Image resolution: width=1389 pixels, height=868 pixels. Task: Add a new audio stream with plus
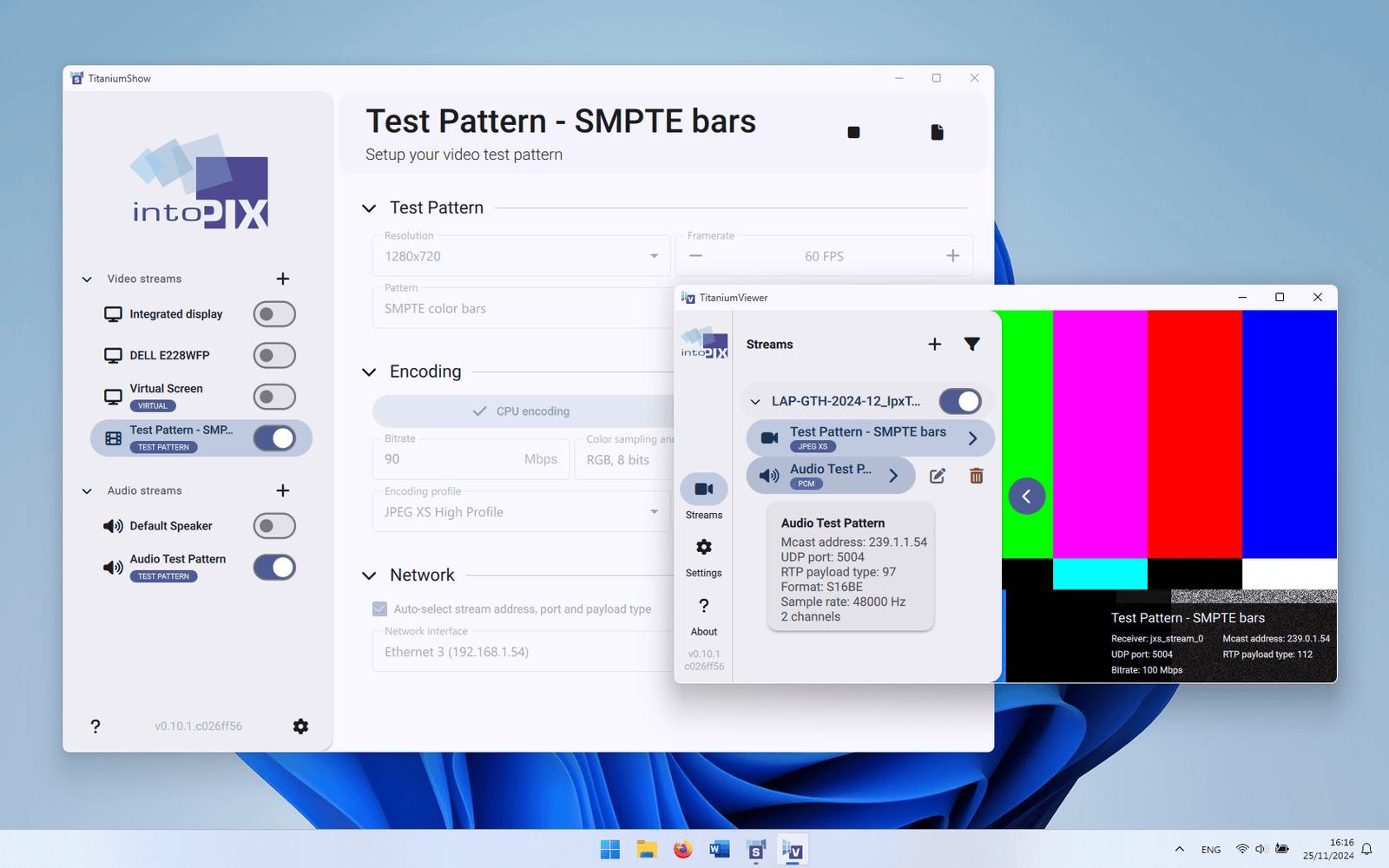[x=283, y=490]
